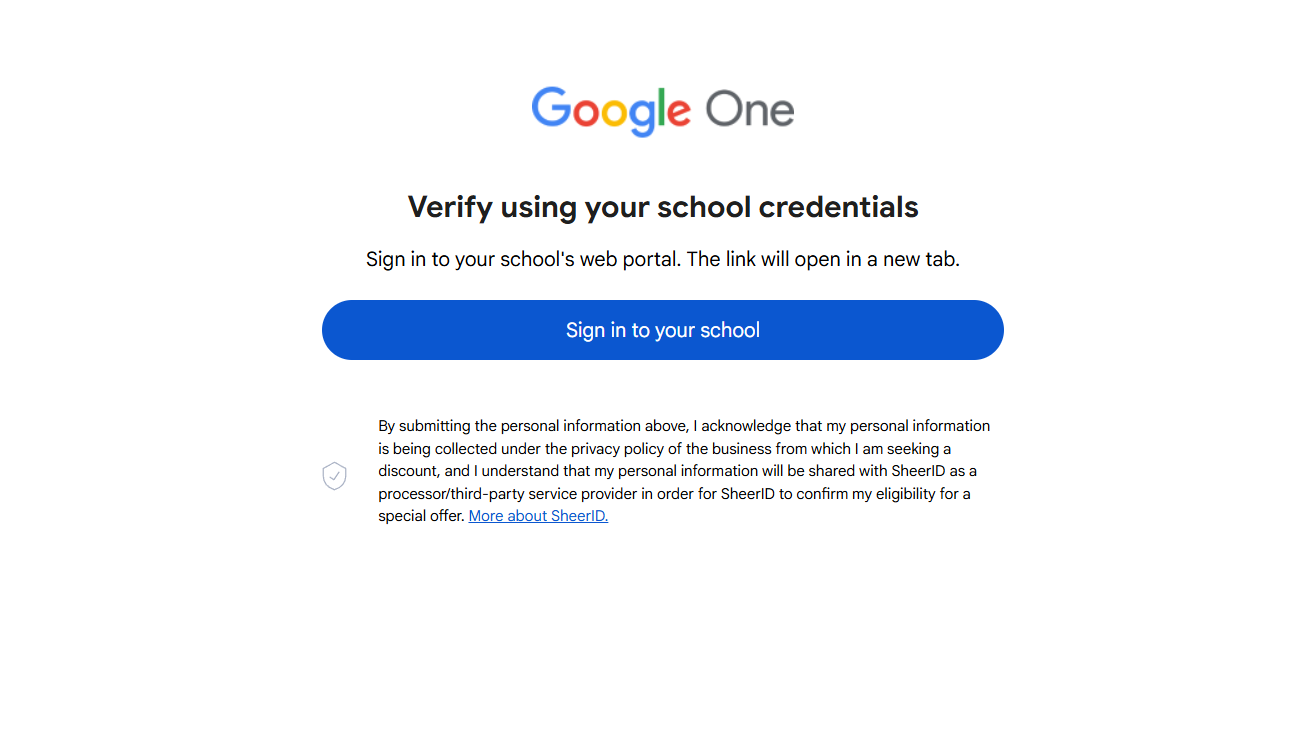Screen dimensions: 1307x735
Task: Click the 'special offer.' text before the link
Action: click(421, 516)
